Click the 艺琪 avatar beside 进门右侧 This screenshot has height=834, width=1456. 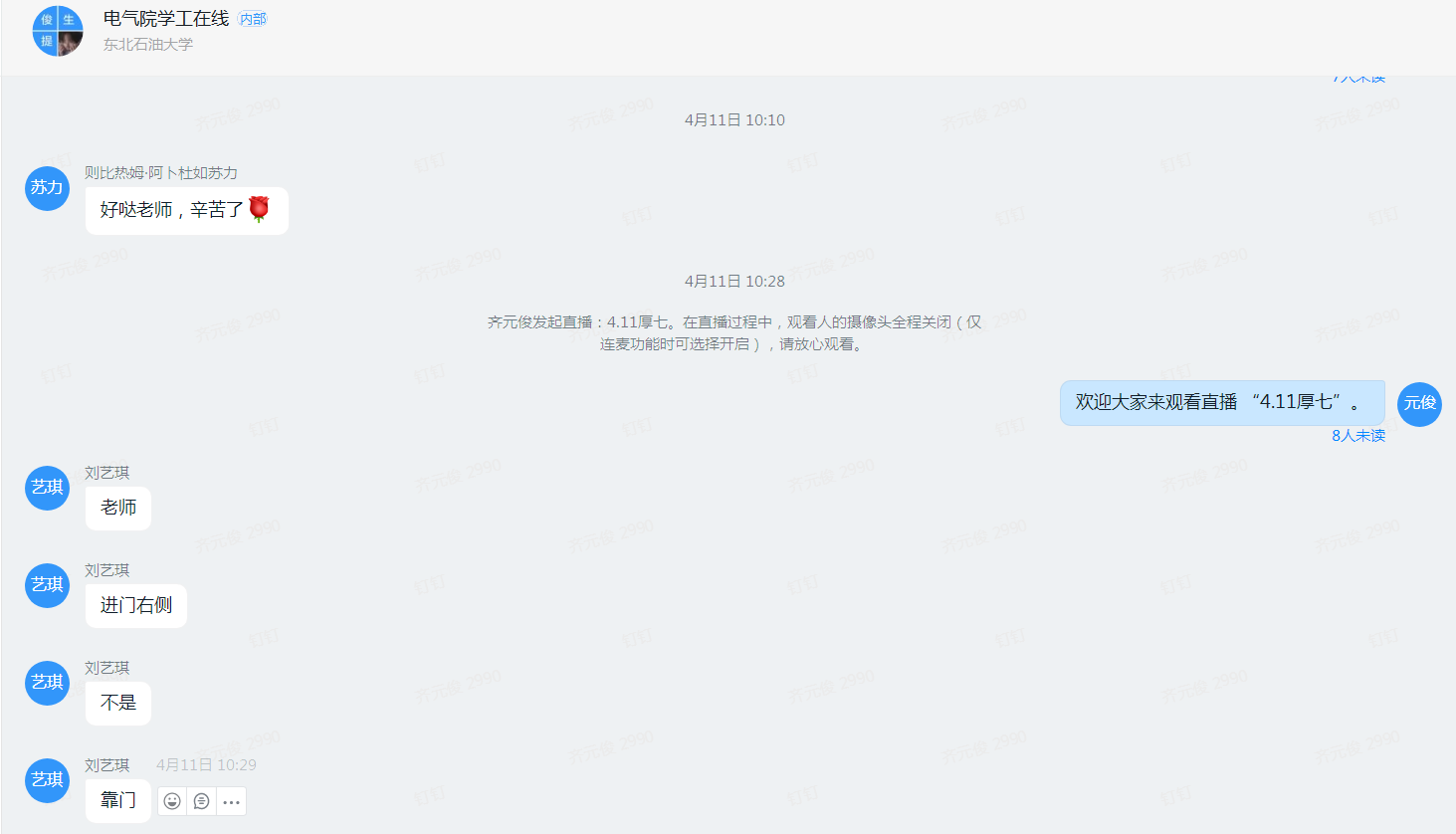(x=47, y=585)
